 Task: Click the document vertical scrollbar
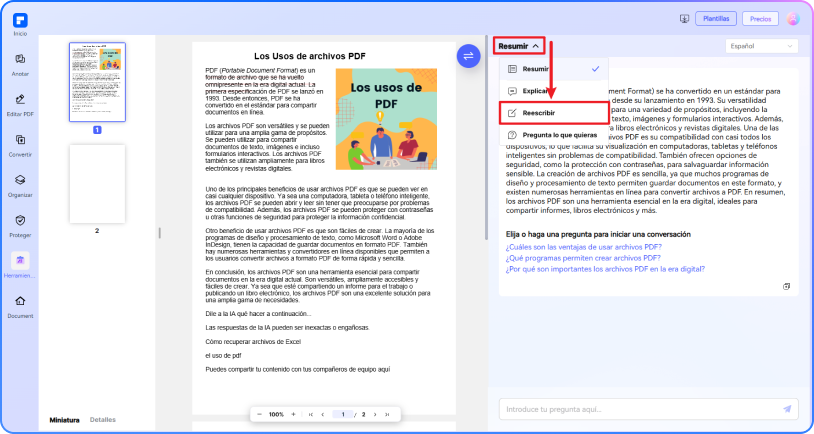486,138
